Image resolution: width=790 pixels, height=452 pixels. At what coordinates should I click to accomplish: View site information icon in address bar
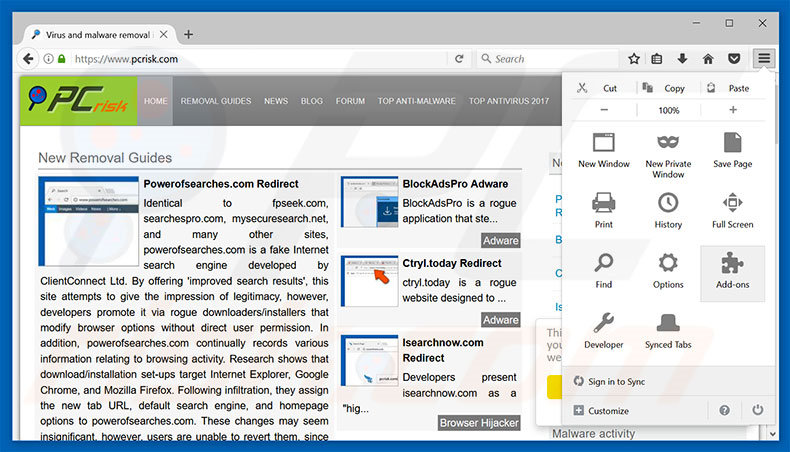48,59
